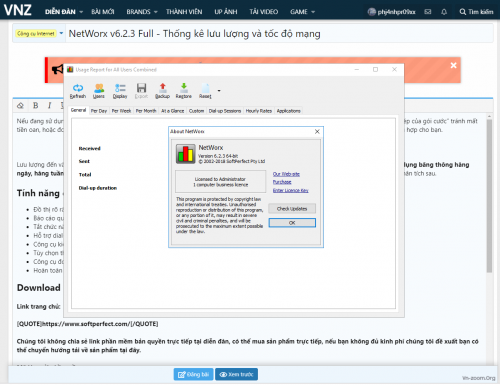Click the Tìm kiếm search button
Image resolution: width=500 pixels, height=385 pixels.
coord(476,12)
